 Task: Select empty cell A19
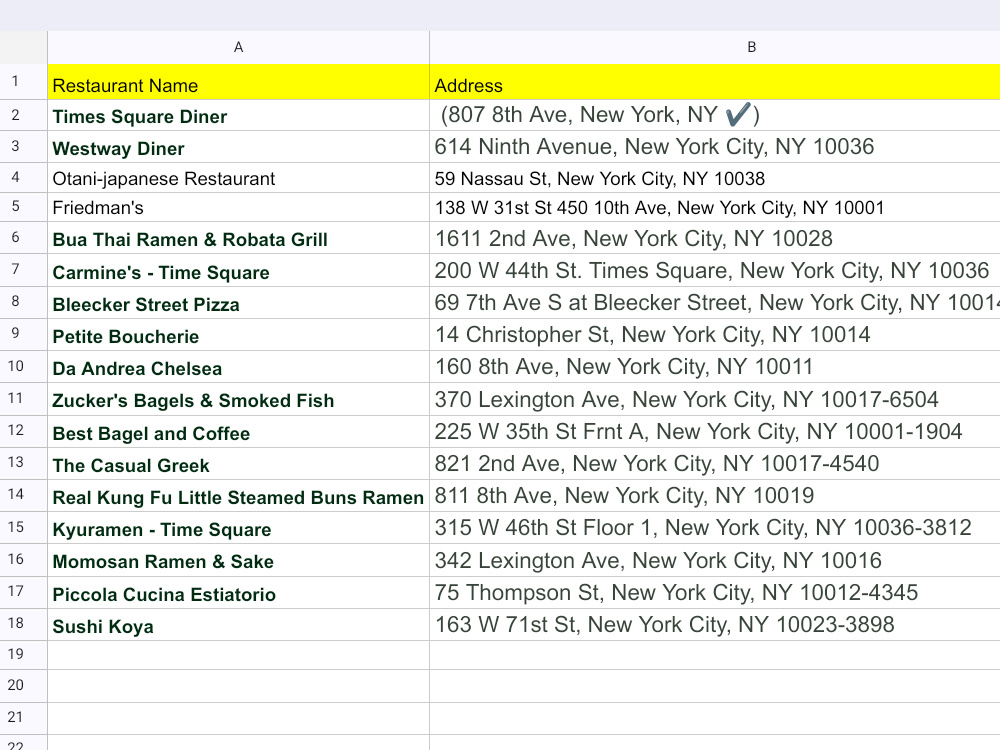tap(239, 655)
